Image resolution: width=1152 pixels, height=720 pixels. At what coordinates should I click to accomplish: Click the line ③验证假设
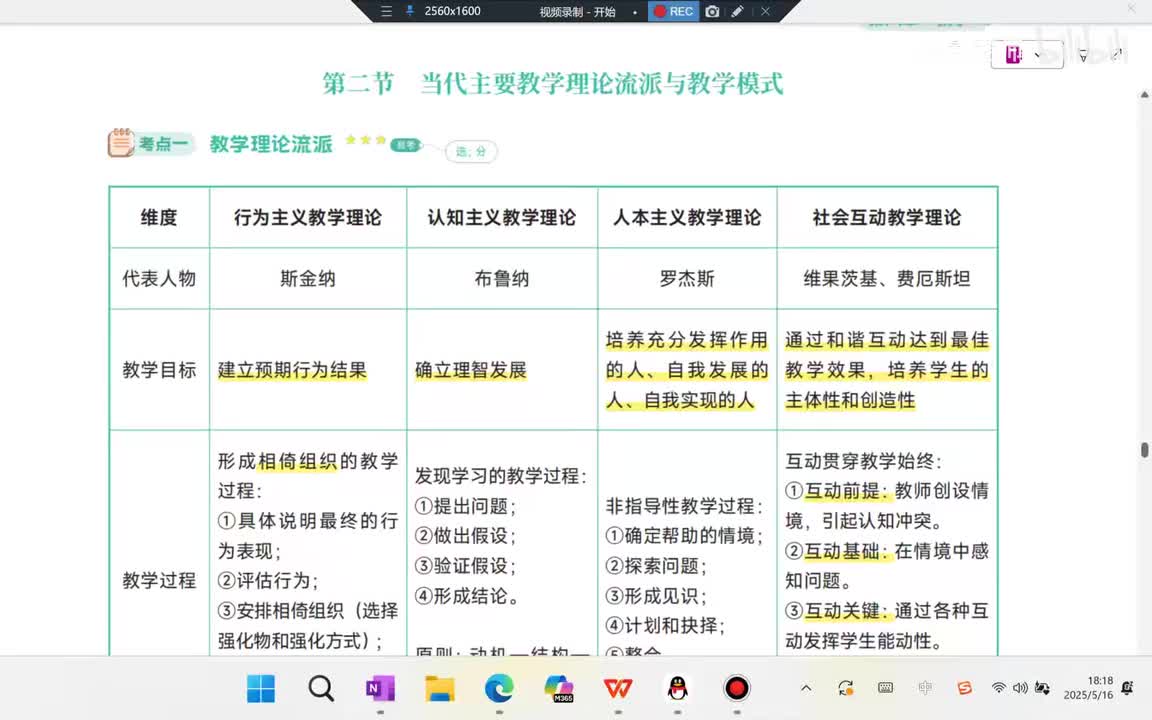466,566
